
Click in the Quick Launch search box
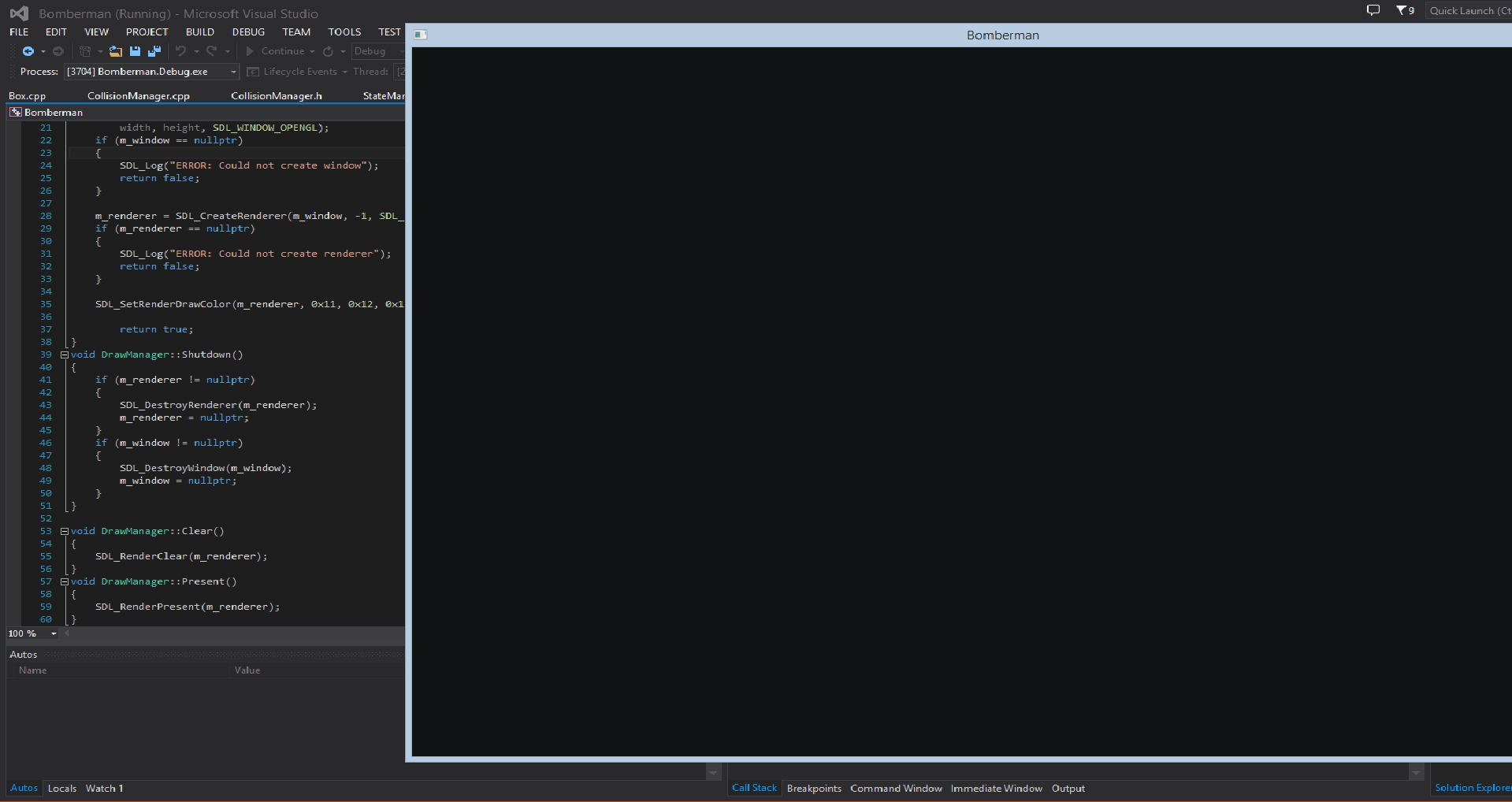[1468, 11]
